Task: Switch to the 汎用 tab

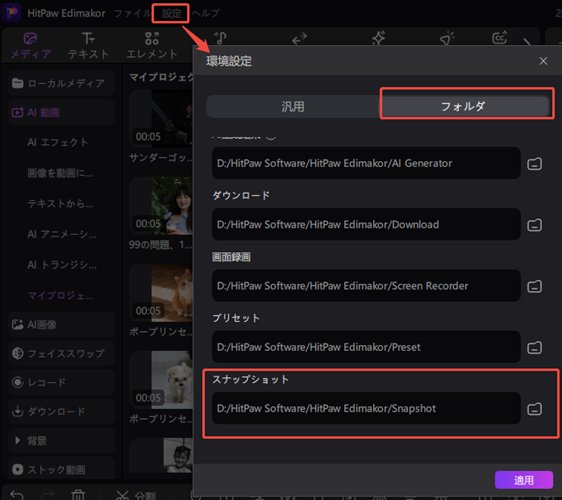Action: [x=293, y=106]
